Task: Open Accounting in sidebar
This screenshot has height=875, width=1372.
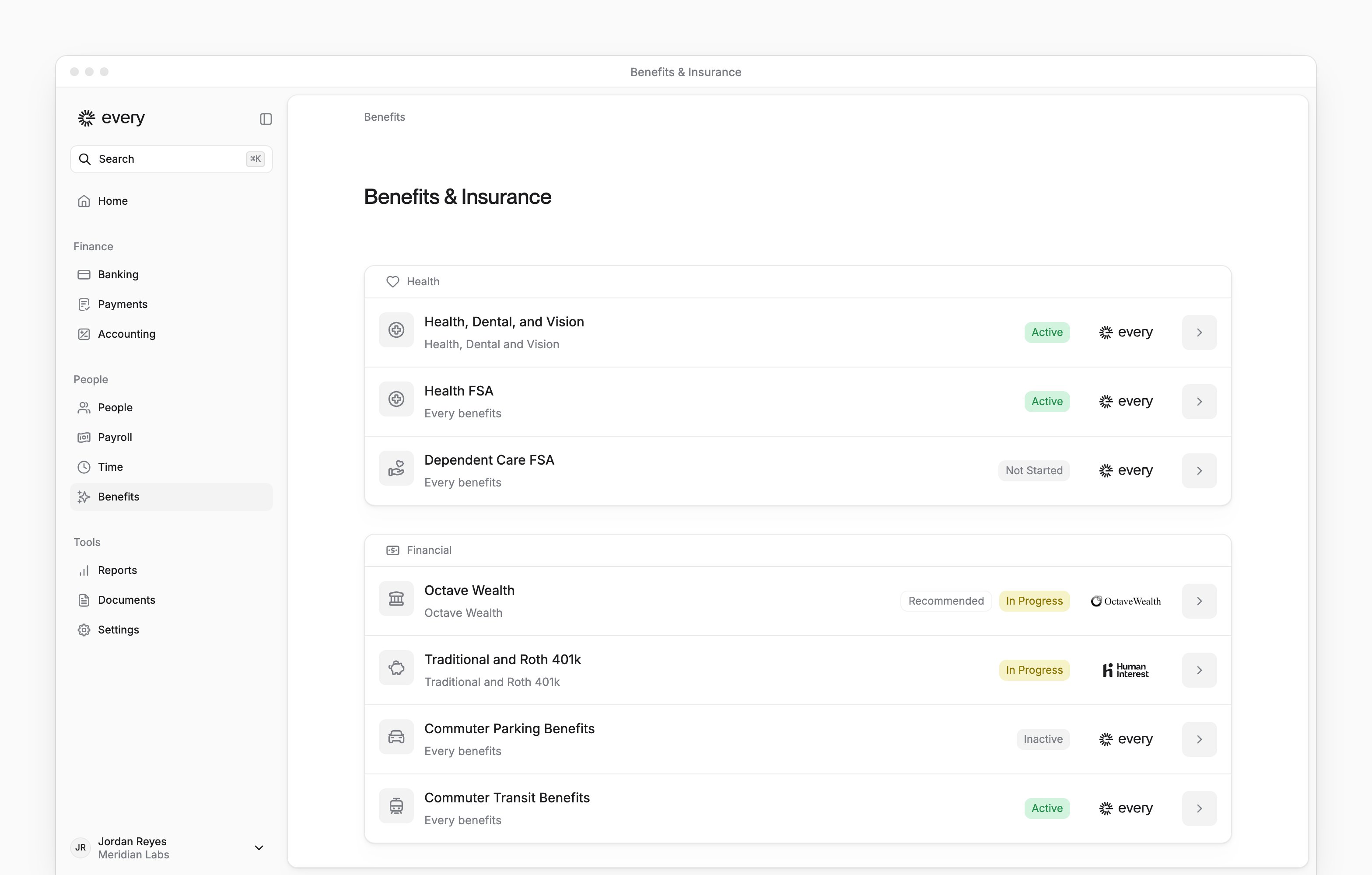Action: 171,334
